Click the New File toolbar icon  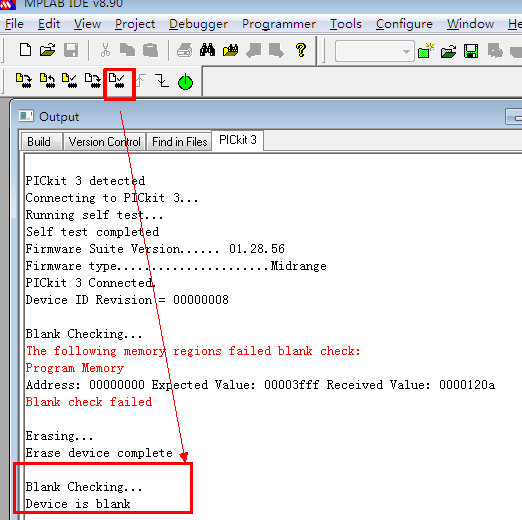[x=25, y=50]
